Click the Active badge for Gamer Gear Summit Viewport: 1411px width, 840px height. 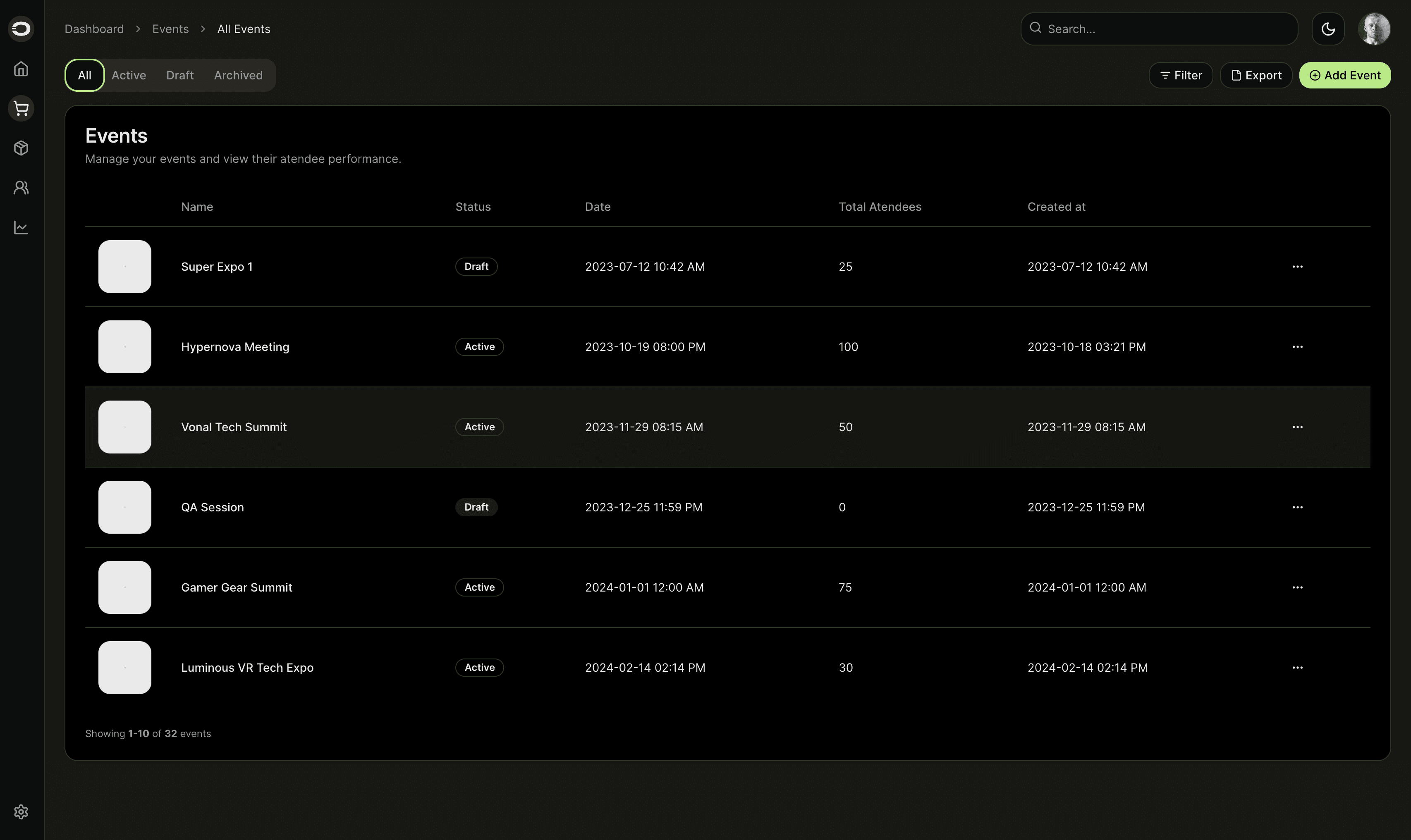pos(480,587)
